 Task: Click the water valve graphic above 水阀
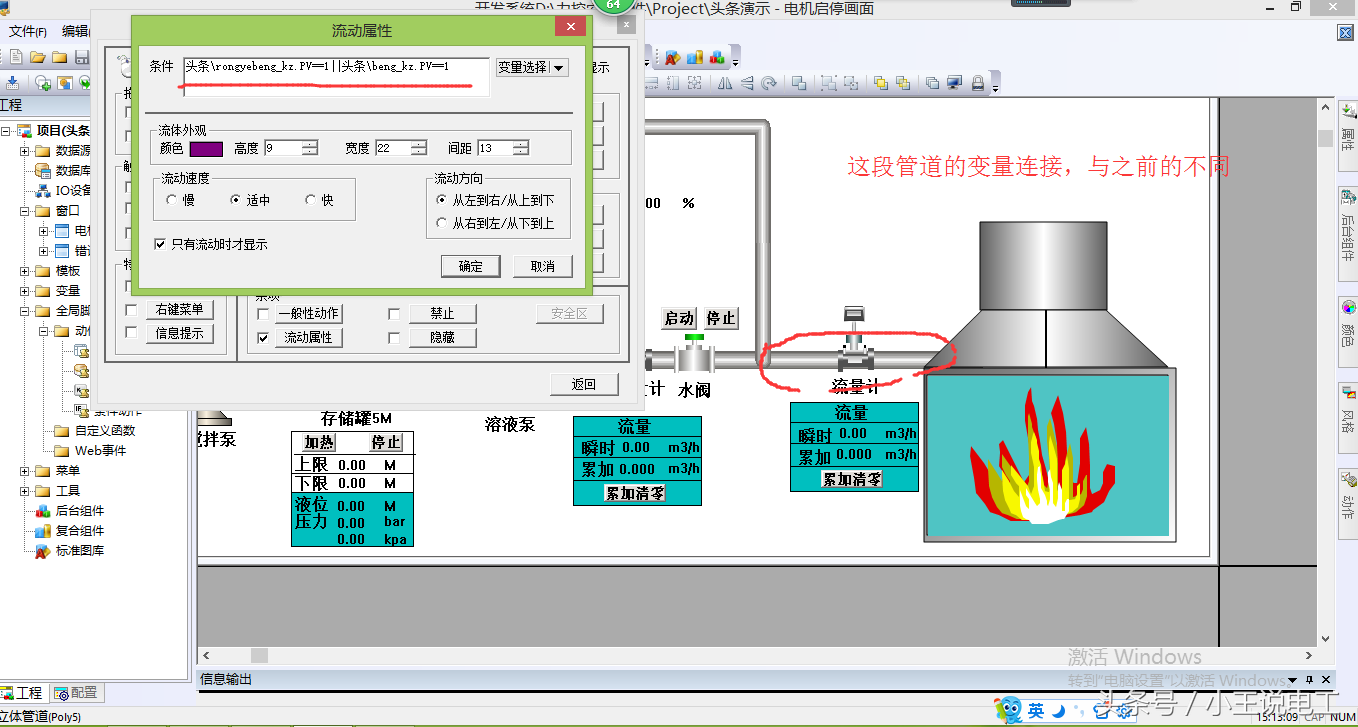pos(693,354)
